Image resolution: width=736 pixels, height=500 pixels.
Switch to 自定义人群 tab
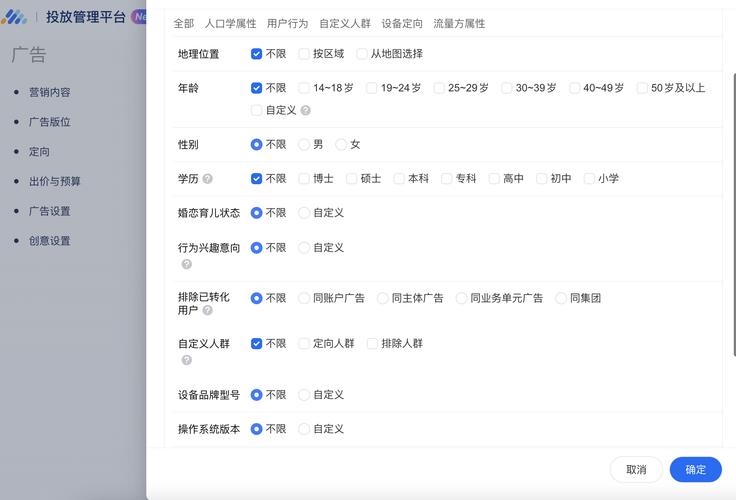coord(345,23)
